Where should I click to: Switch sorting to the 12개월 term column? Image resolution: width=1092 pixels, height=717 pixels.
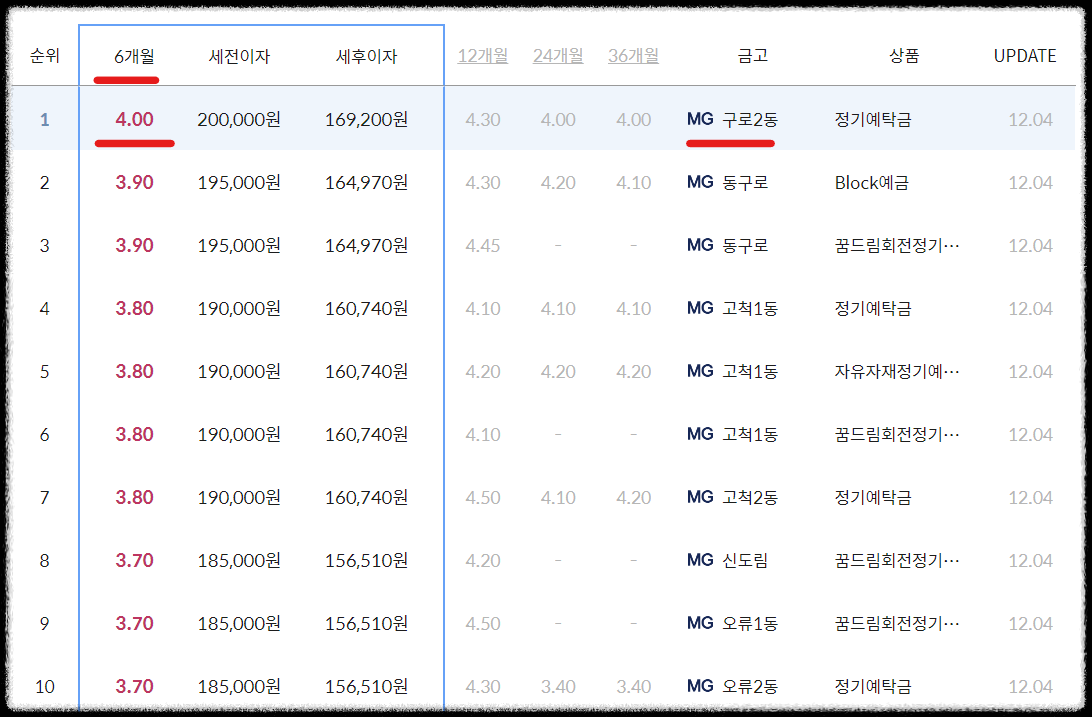483,55
